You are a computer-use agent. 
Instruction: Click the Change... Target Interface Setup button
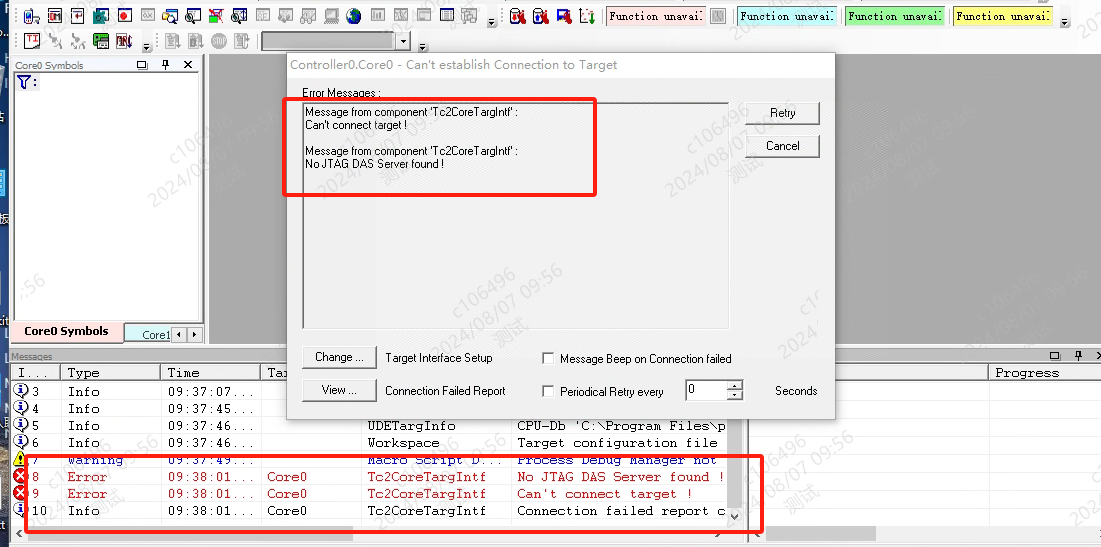(338, 357)
